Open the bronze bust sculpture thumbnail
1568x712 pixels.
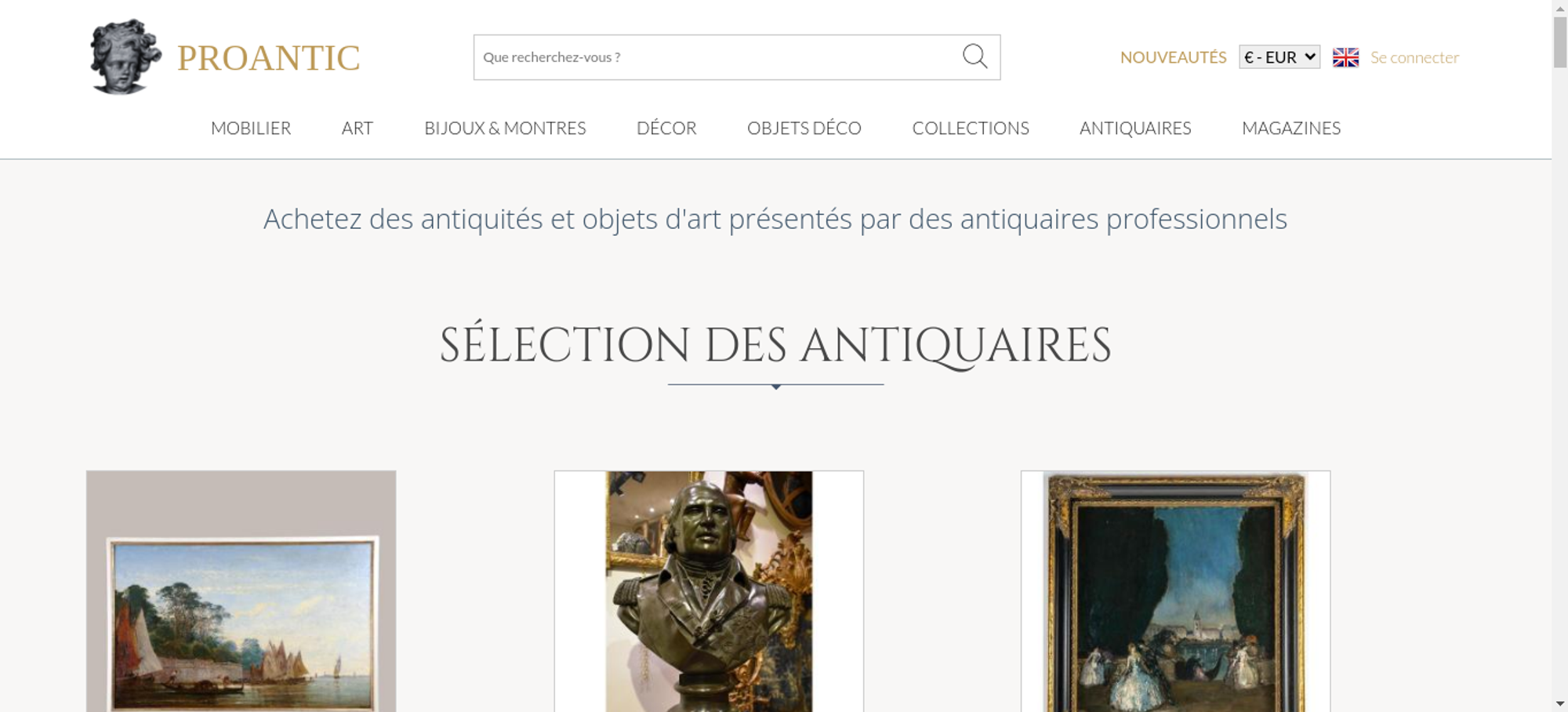click(709, 591)
